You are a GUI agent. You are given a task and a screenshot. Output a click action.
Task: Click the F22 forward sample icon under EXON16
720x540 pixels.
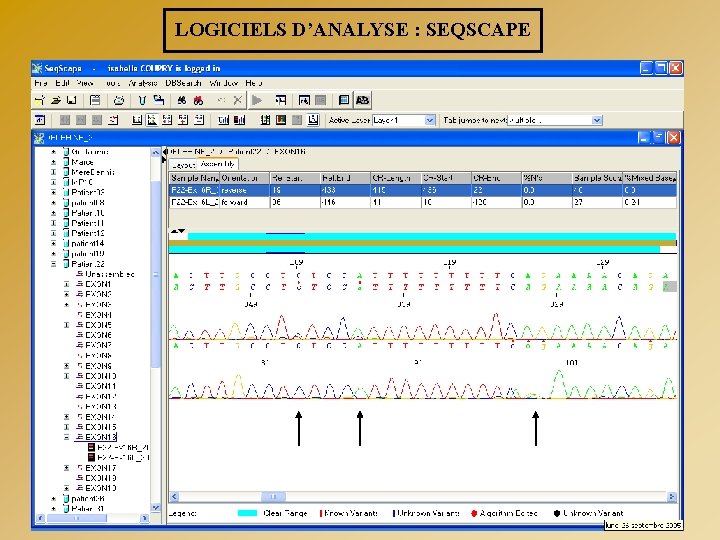(x=91, y=457)
